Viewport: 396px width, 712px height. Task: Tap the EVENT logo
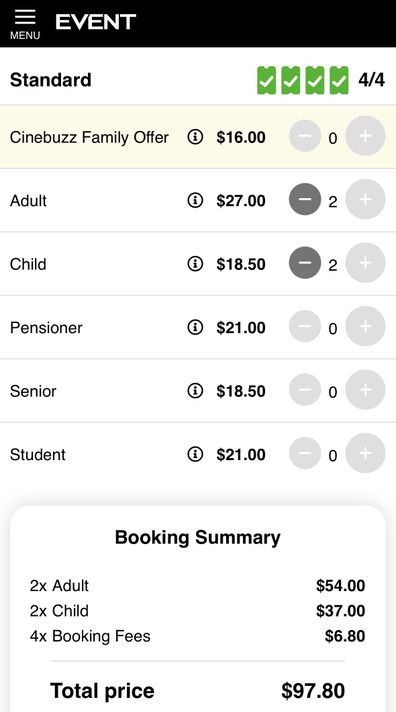(x=95, y=22)
